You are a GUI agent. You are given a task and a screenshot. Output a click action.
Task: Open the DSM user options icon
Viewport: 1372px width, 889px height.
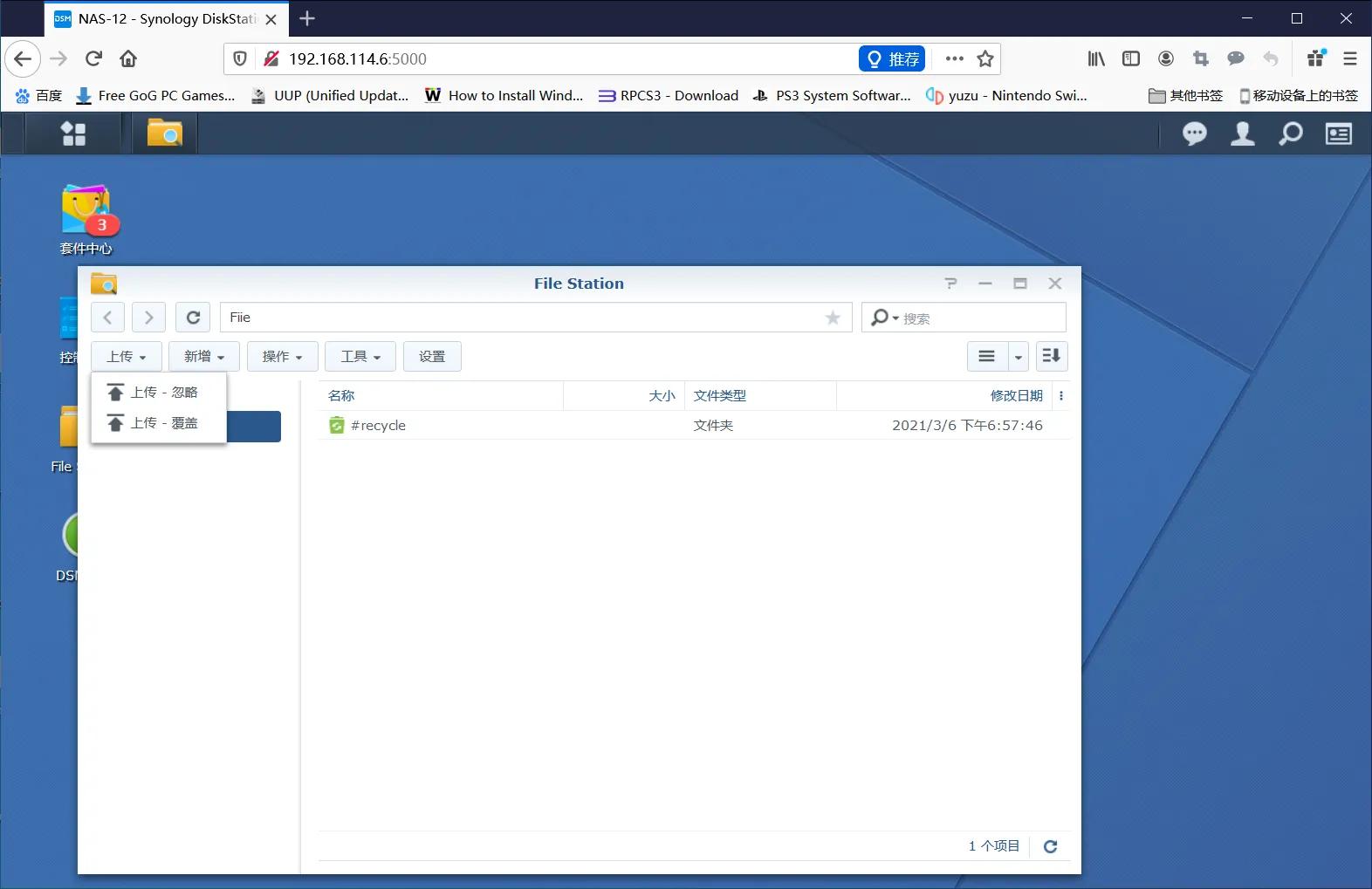[x=1242, y=133]
